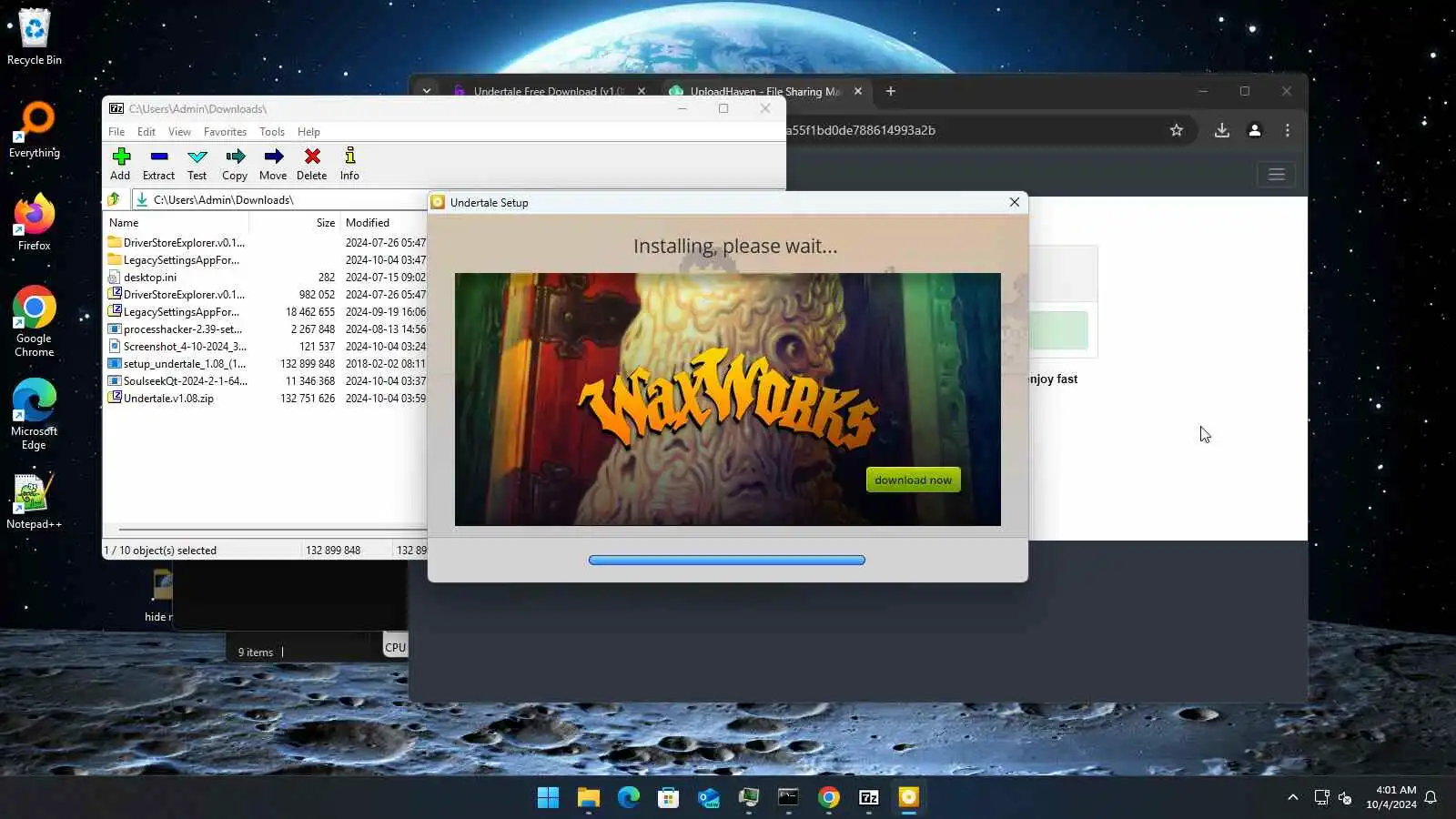Viewport: 1456px width, 819px height.
Task: Open the Help menu in 7-Zip
Action: [308, 132]
